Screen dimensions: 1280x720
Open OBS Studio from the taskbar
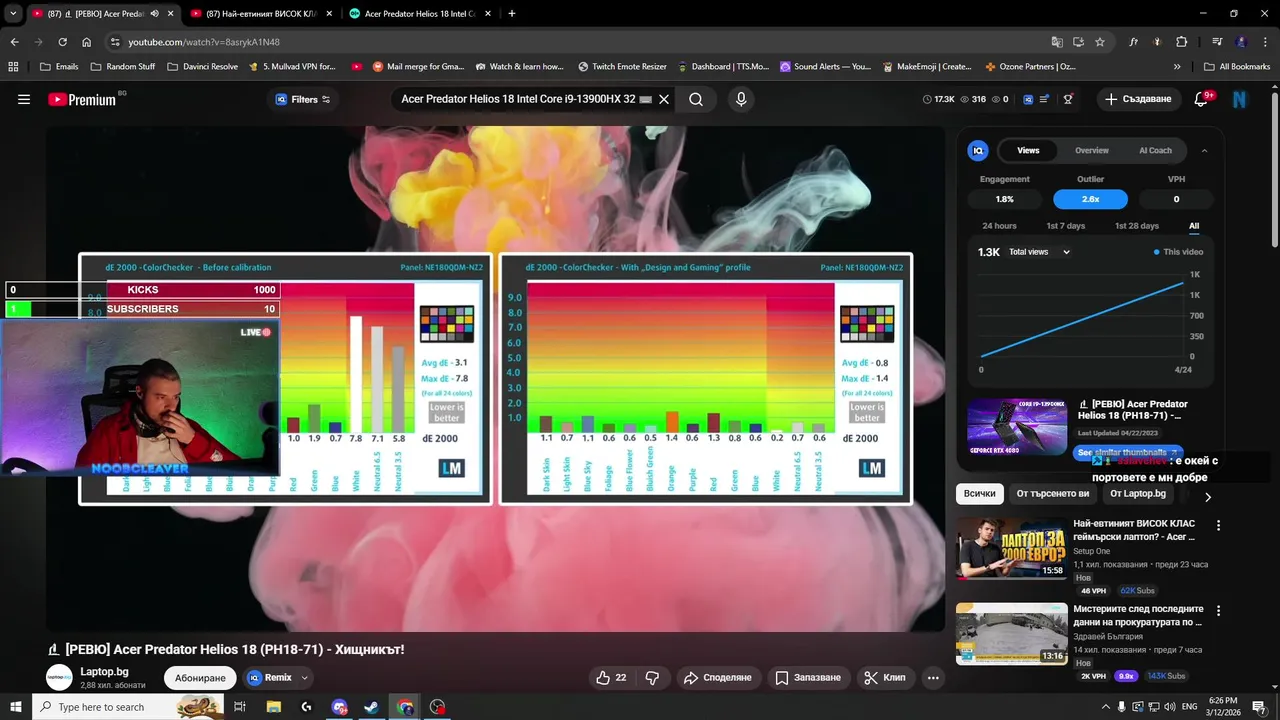pyautogui.click(x=437, y=707)
